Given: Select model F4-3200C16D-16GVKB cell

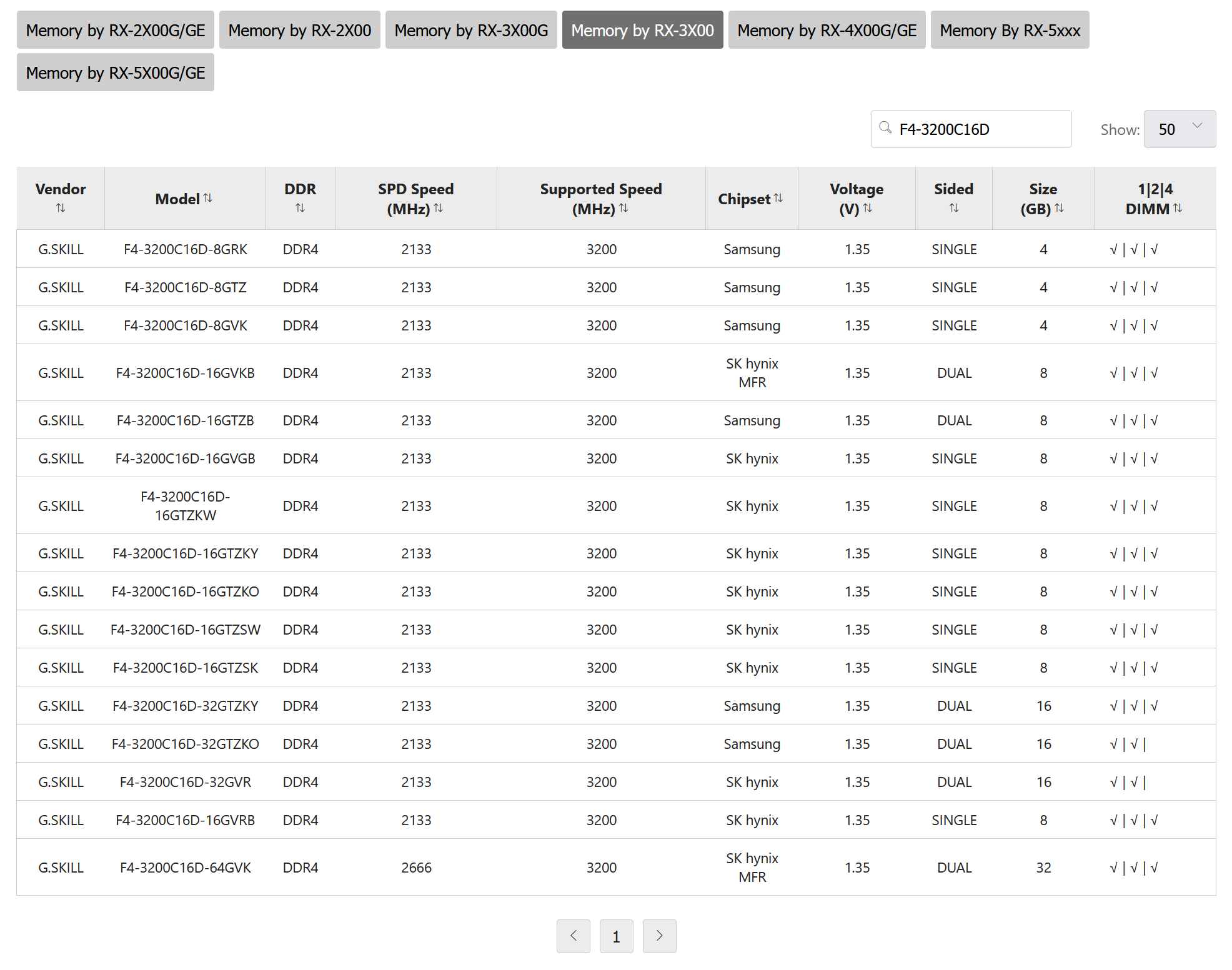Looking at the screenshot, I should click(x=186, y=373).
